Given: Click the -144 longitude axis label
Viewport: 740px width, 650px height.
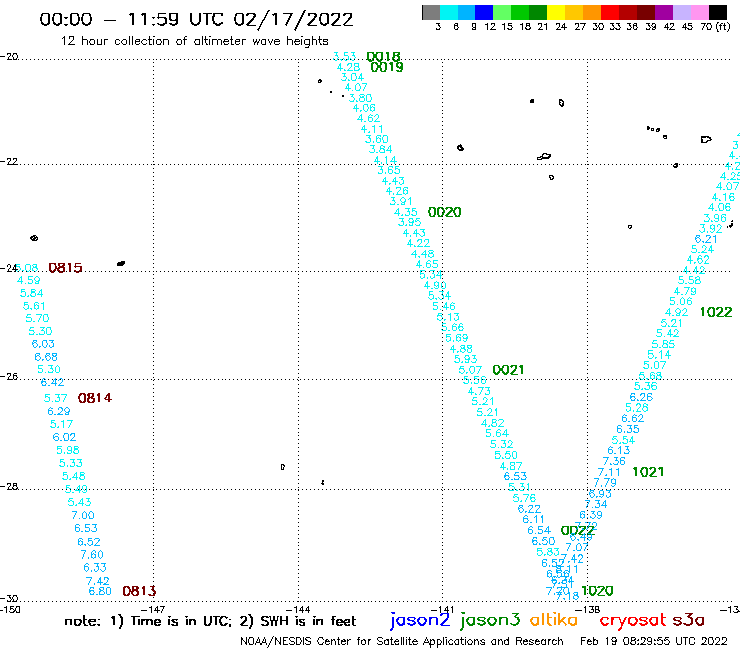Looking at the screenshot, I should click(298, 609).
